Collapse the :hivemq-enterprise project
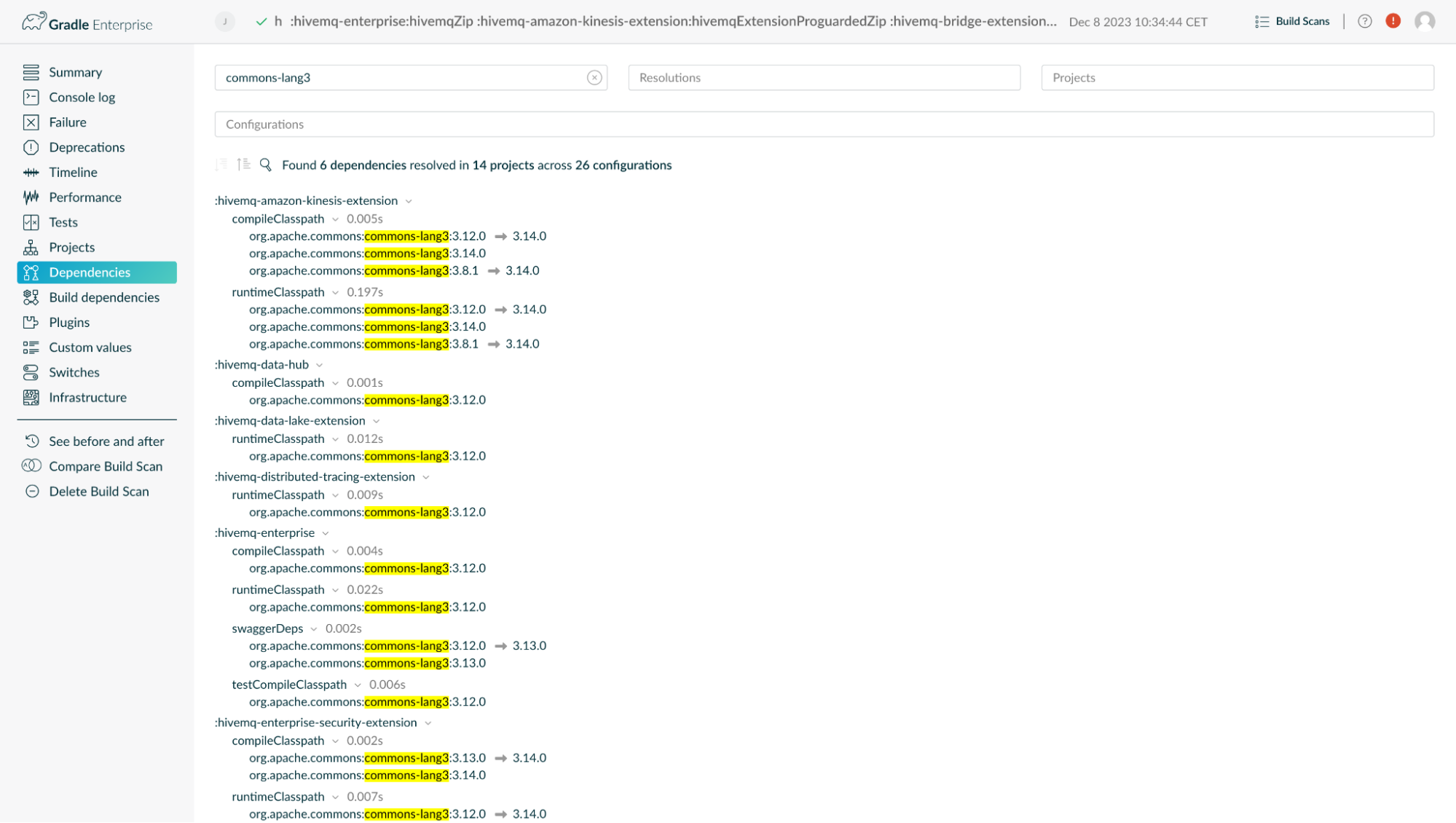The height and width of the screenshot is (823, 1456). [325, 534]
